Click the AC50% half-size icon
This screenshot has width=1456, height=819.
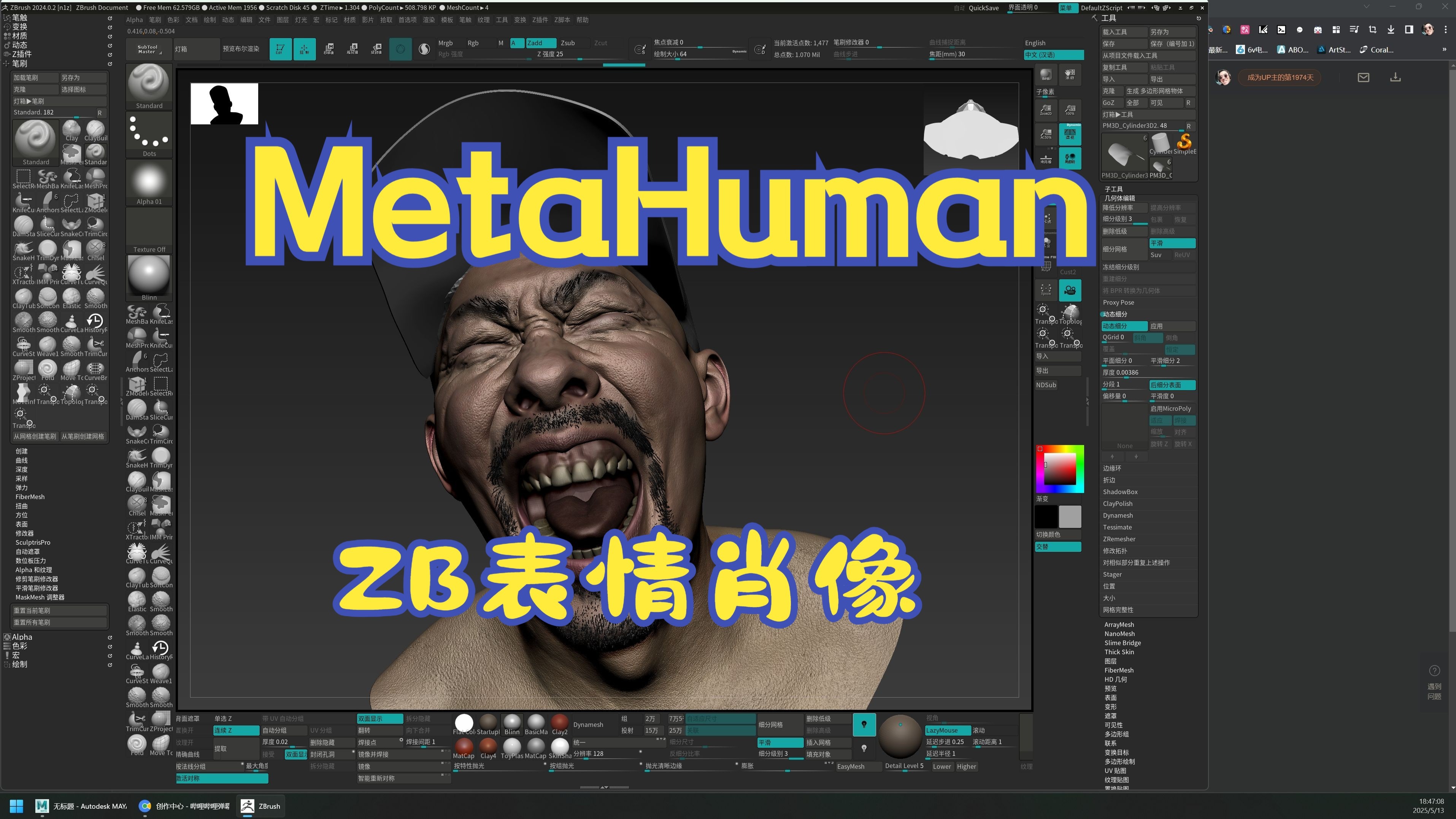pyautogui.click(x=1046, y=134)
